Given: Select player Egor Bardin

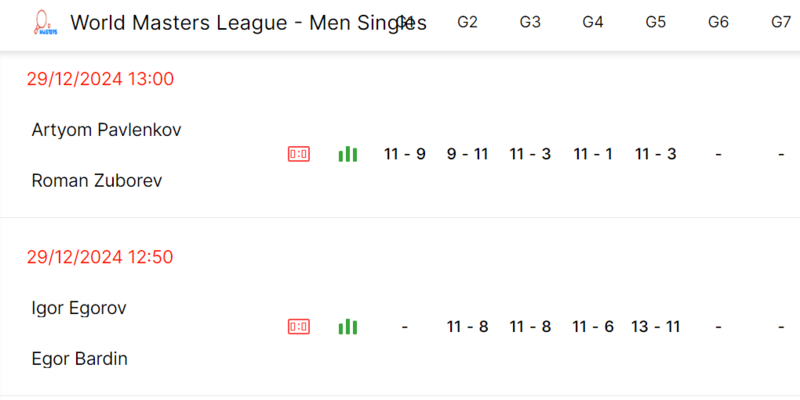Looking at the screenshot, I should 80,359.
